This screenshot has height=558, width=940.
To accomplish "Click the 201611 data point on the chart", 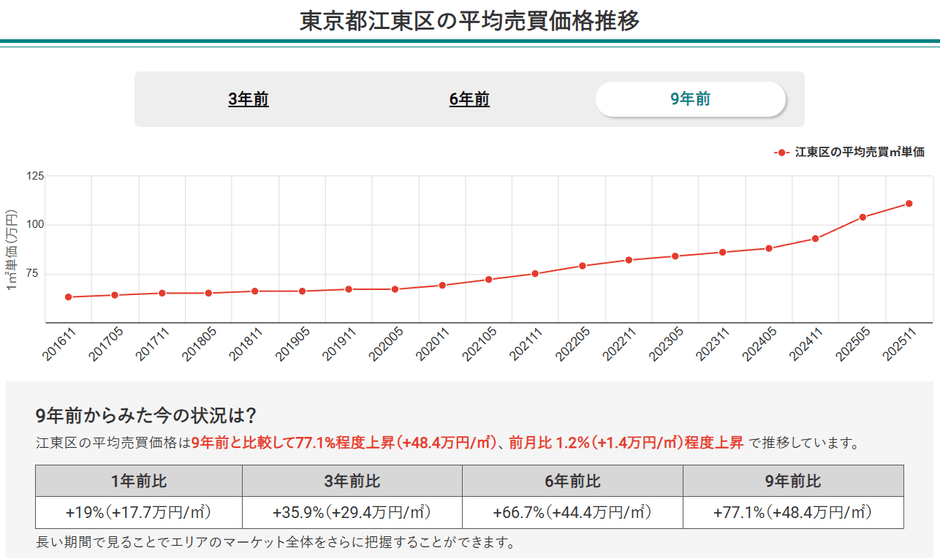I will point(68,297).
